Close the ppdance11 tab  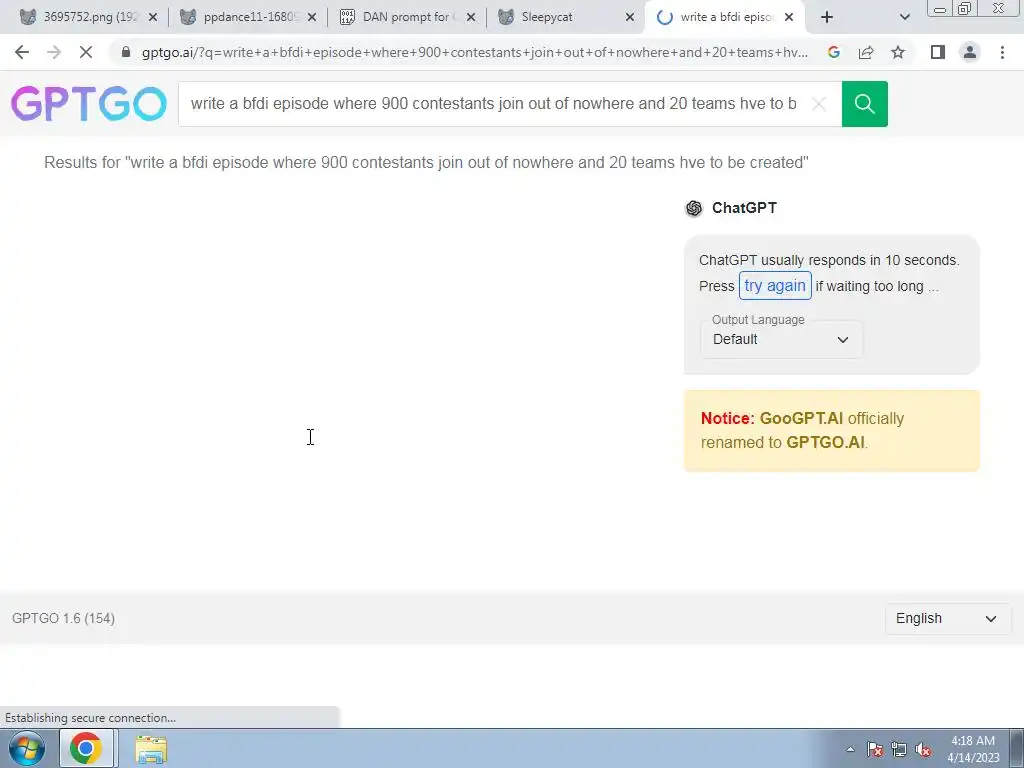click(x=312, y=18)
